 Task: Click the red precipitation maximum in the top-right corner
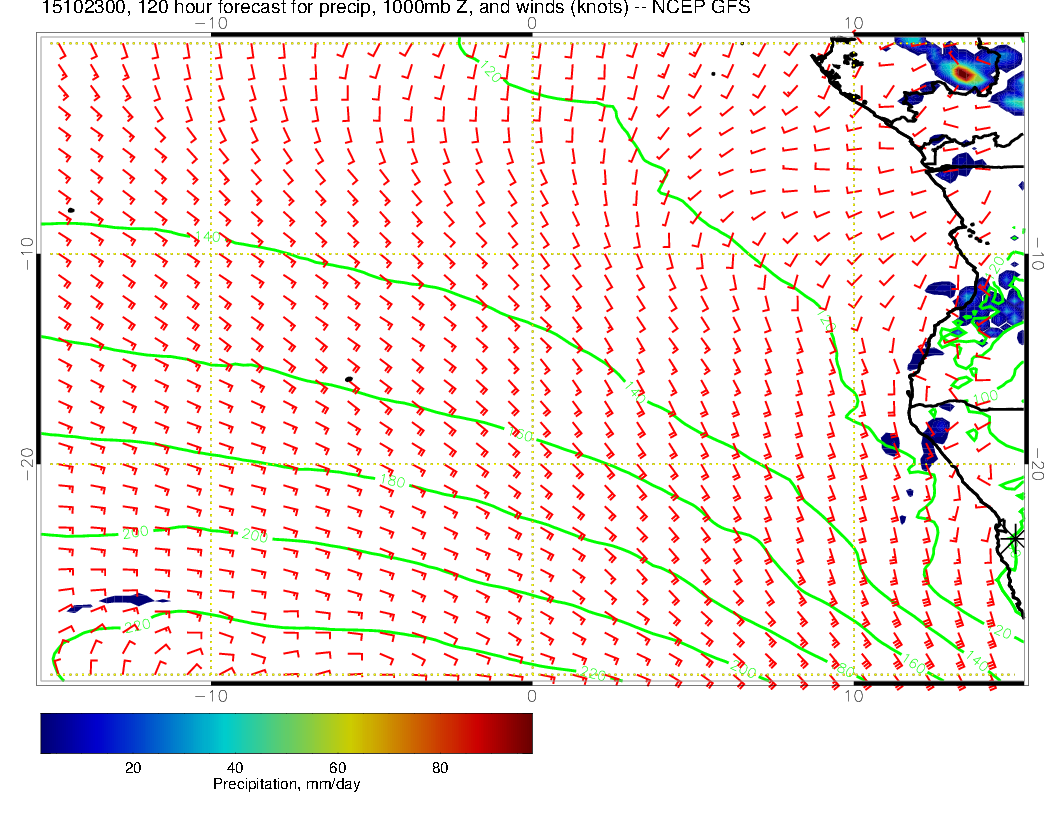963,73
